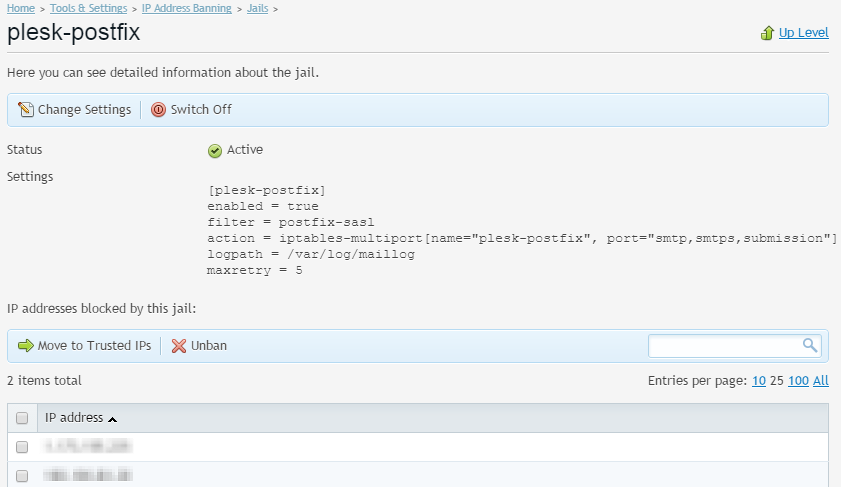The width and height of the screenshot is (841, 487).
Task: Click the "enabled = true" settings line
Action: [263, 206]
